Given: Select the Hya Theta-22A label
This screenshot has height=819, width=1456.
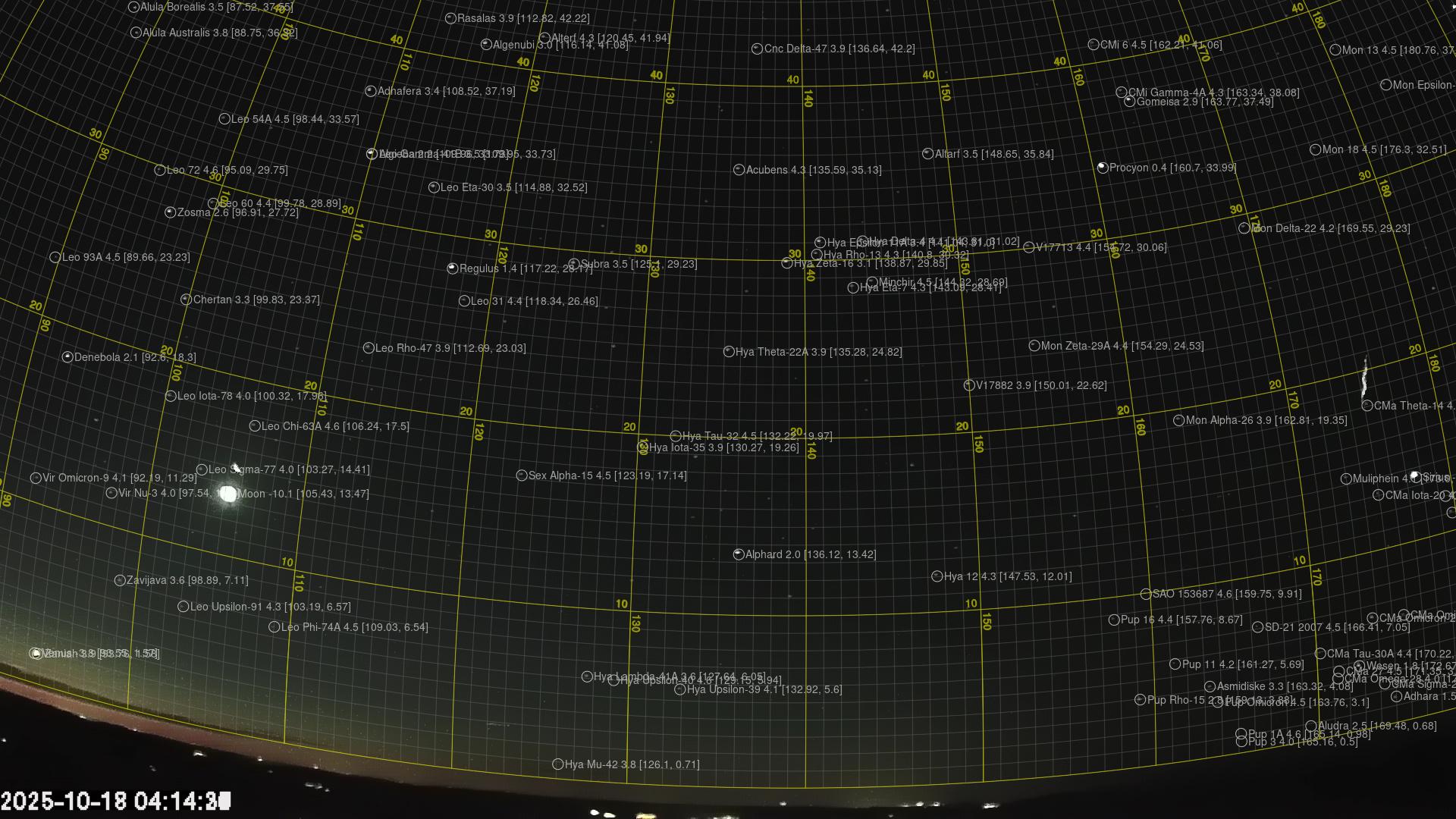Looking at the screenshot, I should [x=818, y=352].
